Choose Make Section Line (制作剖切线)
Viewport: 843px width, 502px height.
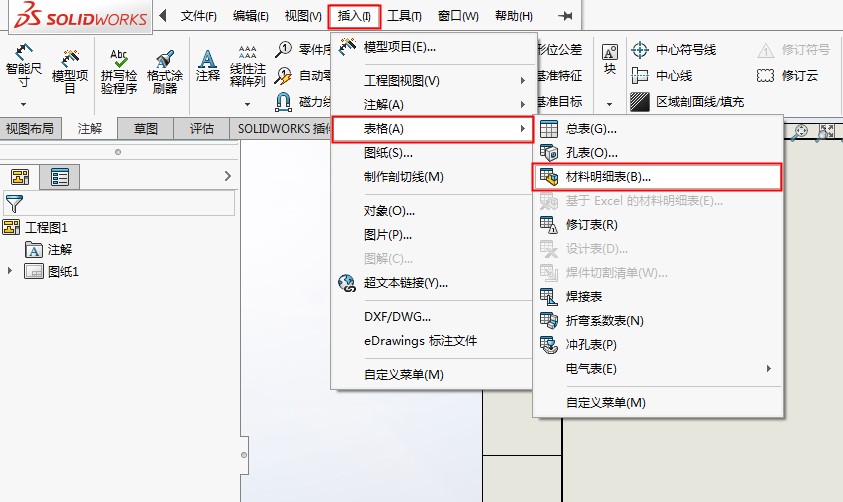coord(433,177)
